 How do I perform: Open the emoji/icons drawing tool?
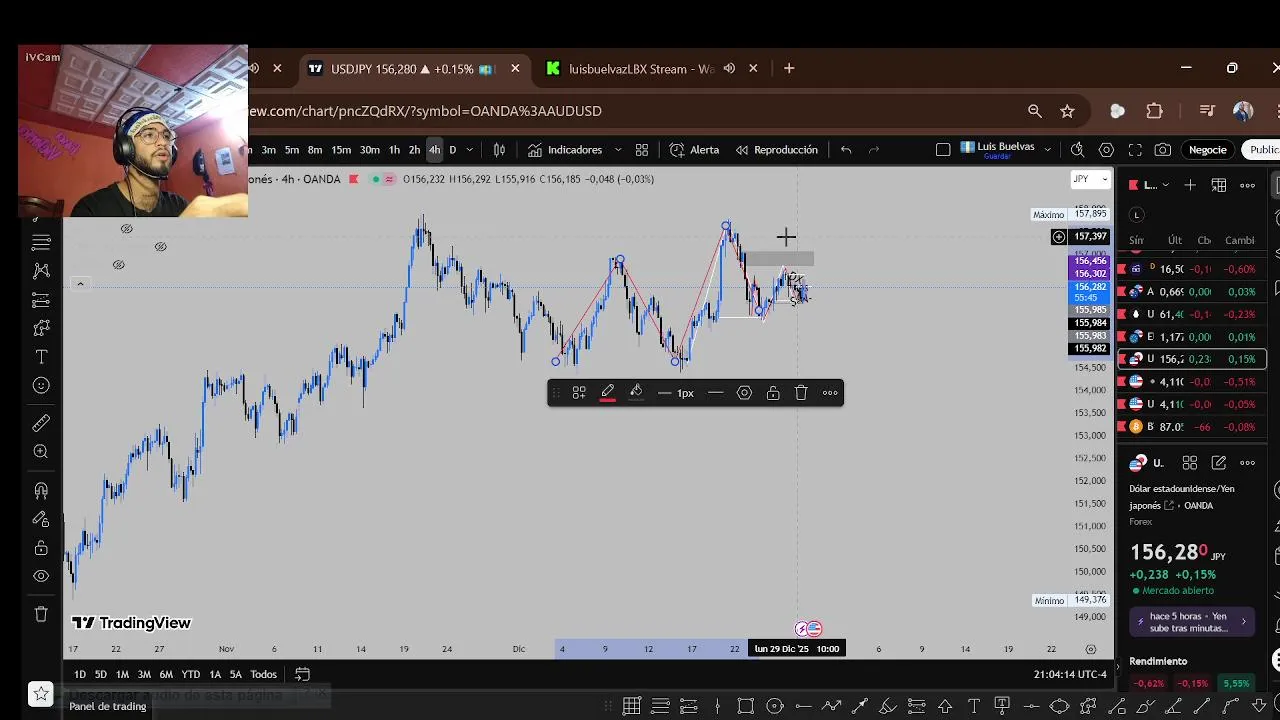pyautogui.click(x=41, y=386)
